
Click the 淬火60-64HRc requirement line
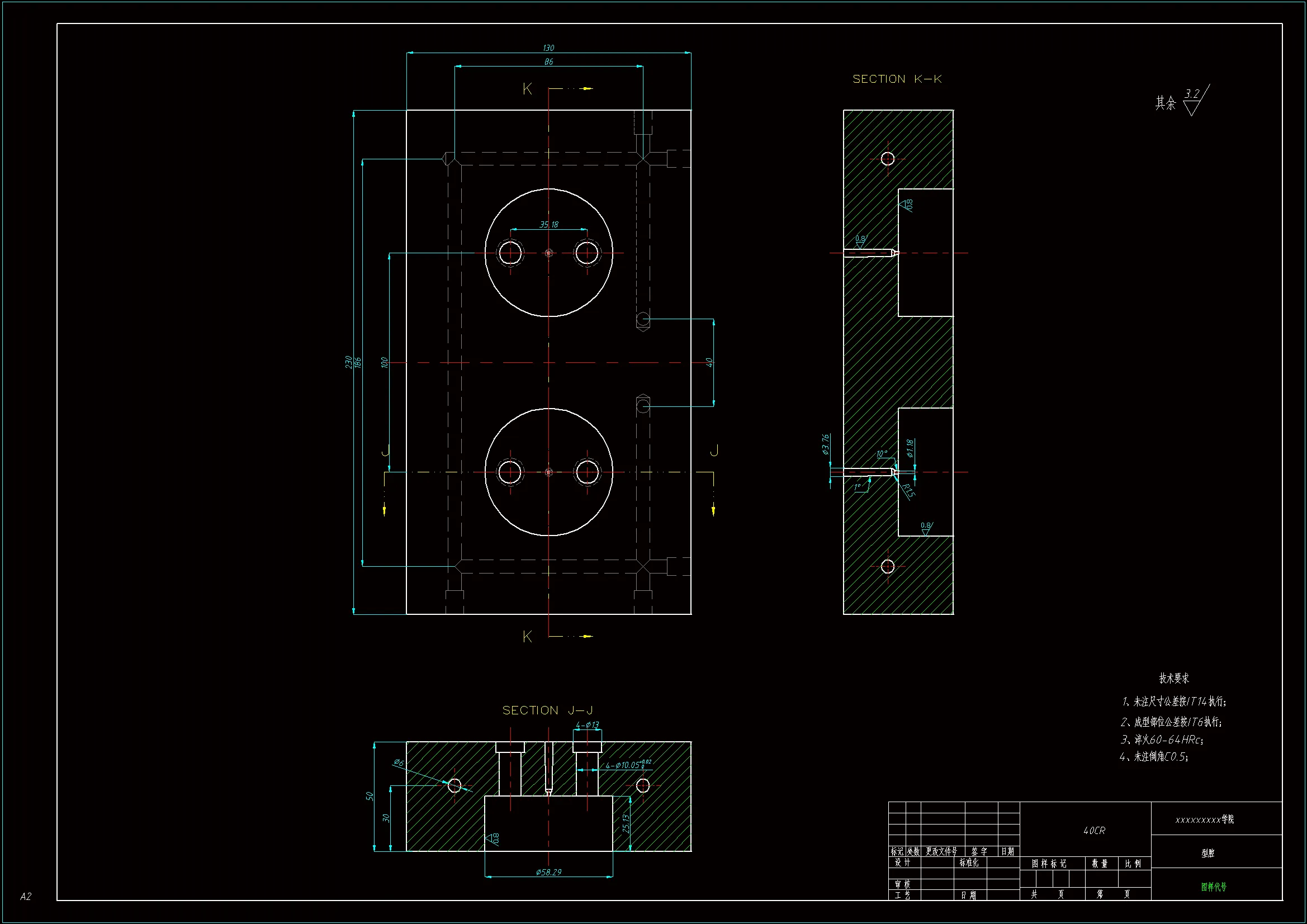click(x=1161, y=740)
